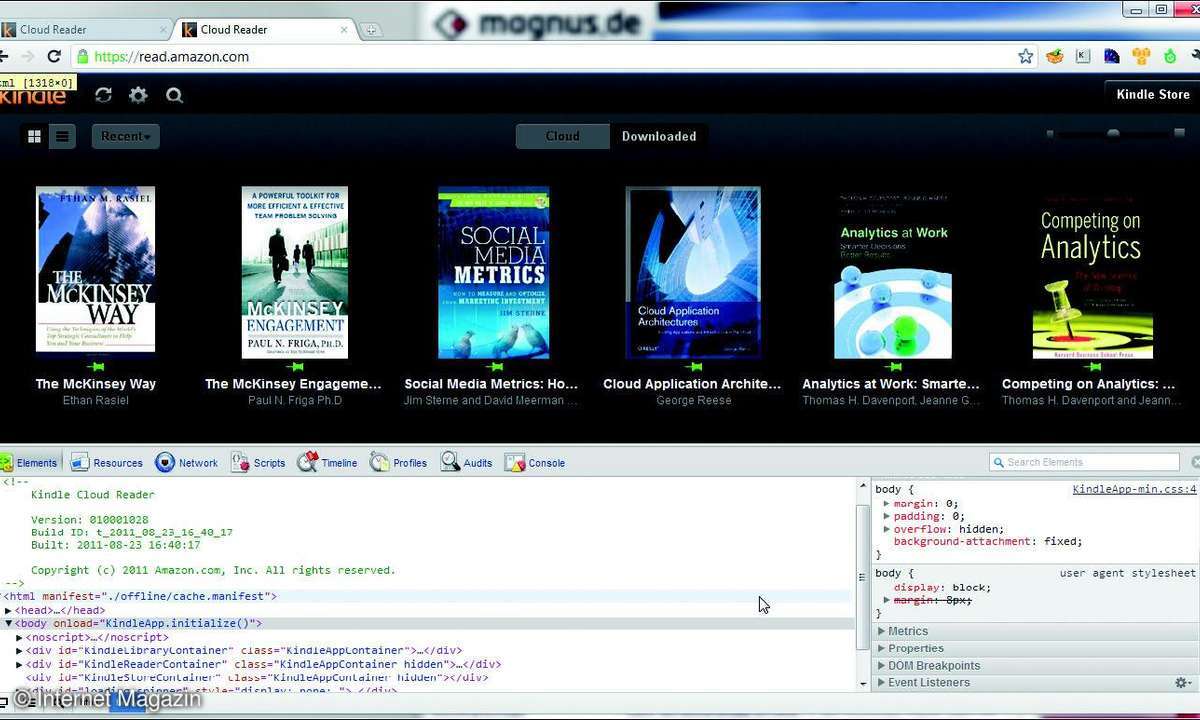Click the small-cover end of size slider
1200x720 pixels.
coord(1050,133)
